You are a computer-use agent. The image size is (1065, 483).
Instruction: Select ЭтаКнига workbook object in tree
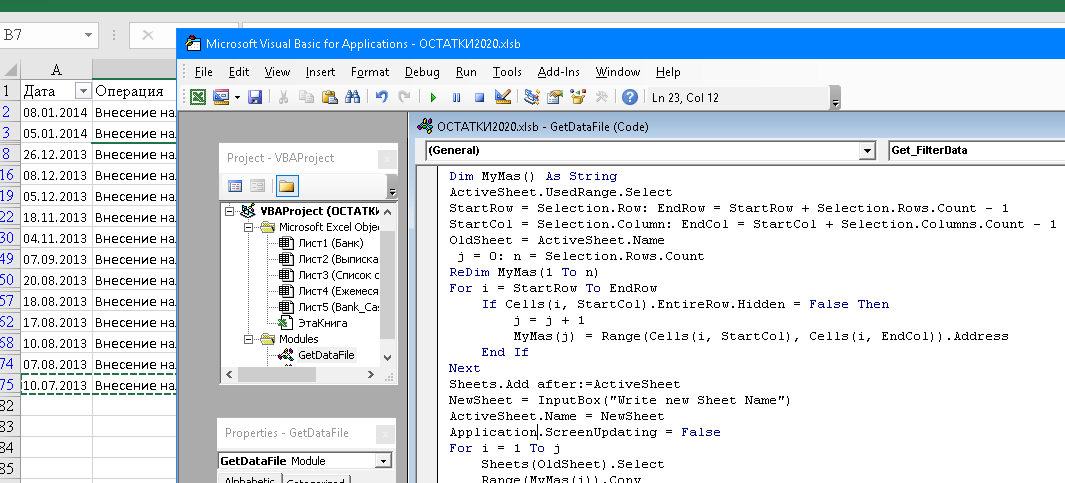click(313, 323)
